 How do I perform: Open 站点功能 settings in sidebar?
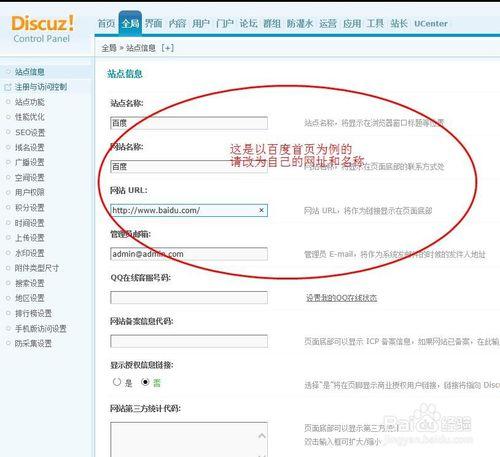[30, 102]
